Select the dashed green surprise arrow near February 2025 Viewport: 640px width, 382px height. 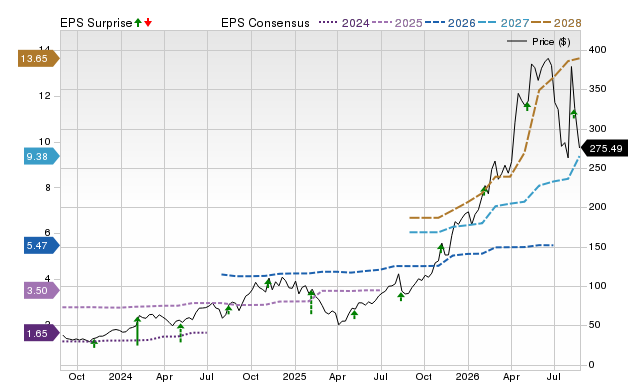[311, 302]
